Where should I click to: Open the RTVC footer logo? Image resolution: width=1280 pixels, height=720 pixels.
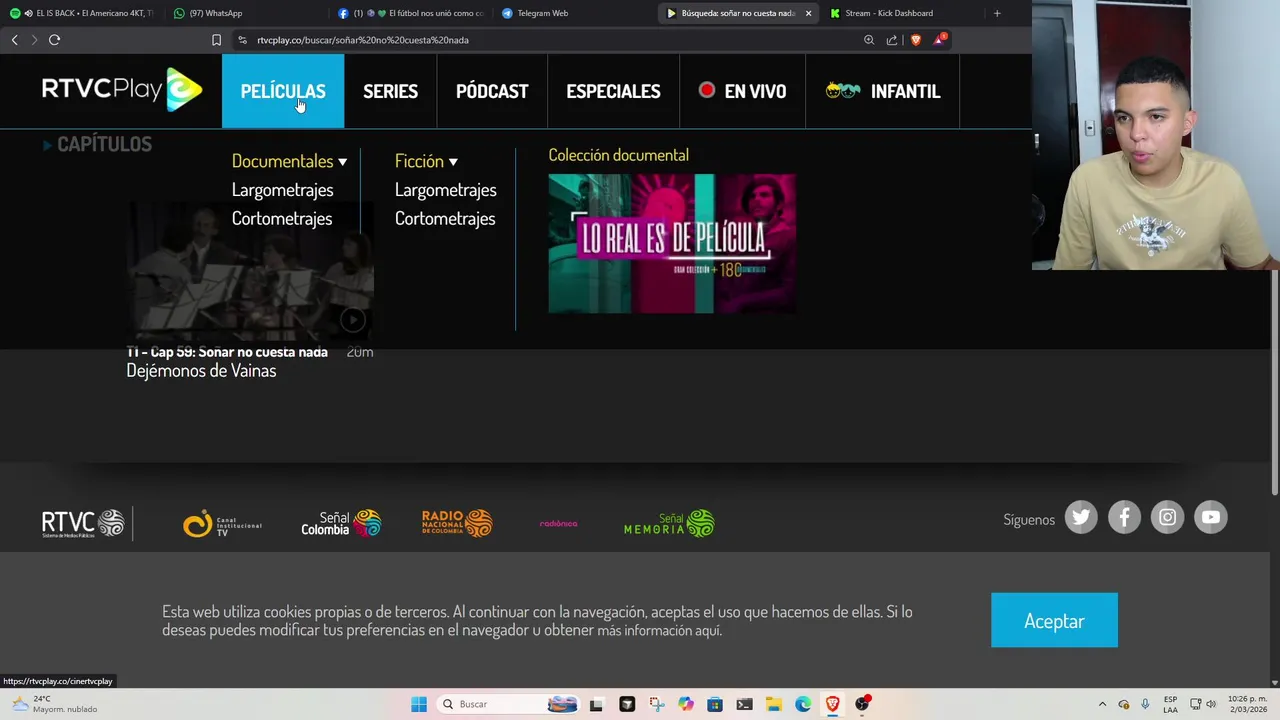click(83, 523)
